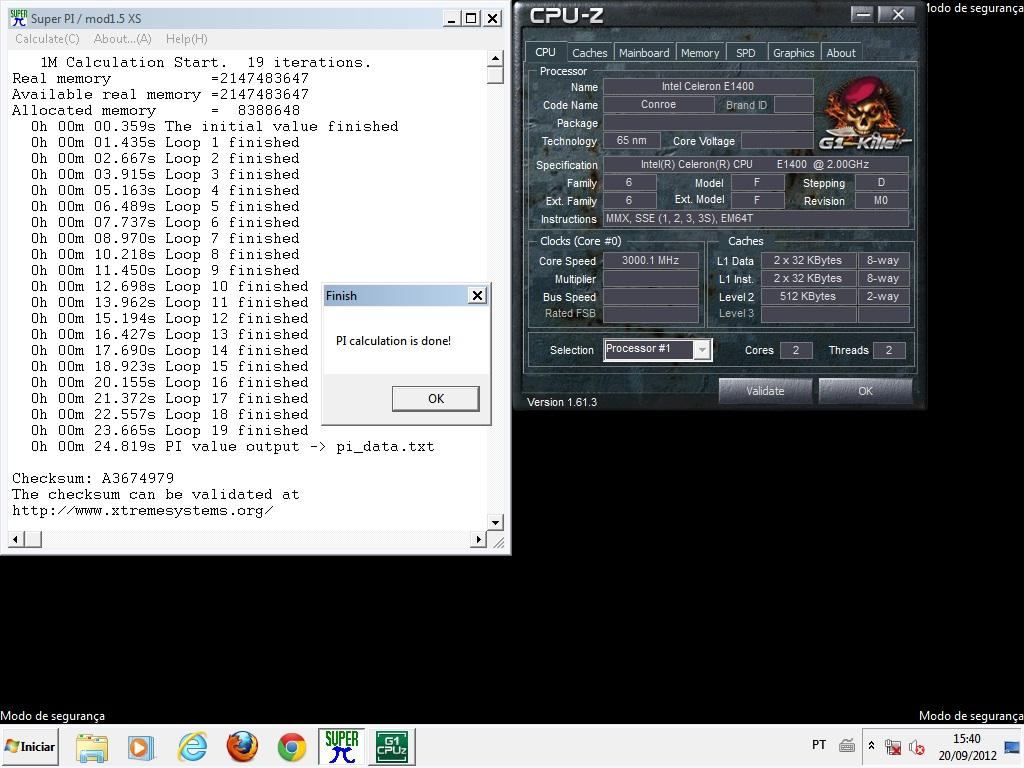Image resolution: width=1024 pixels, height=768 pixels.
Task: Close the Finish dialog with its X
Action: 477,296
